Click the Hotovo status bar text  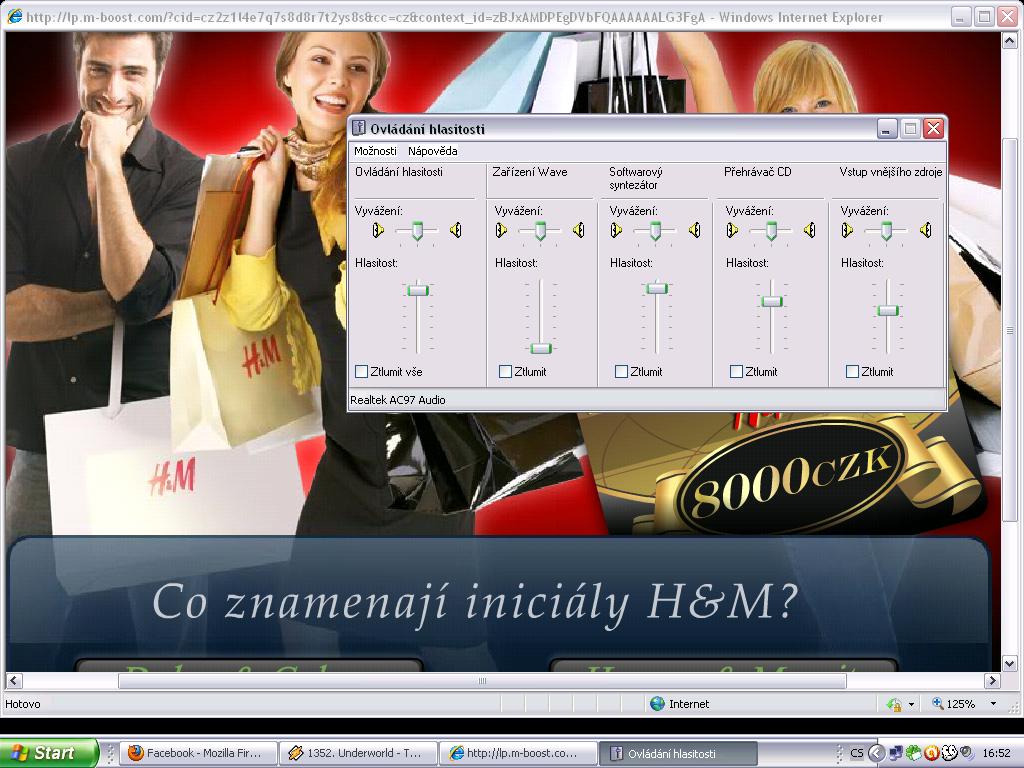[23, 704]
